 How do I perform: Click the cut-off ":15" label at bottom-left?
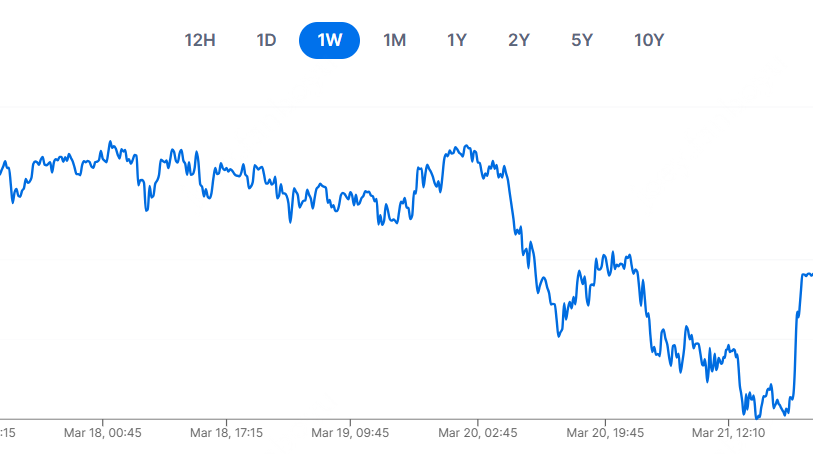click(6, 433)
